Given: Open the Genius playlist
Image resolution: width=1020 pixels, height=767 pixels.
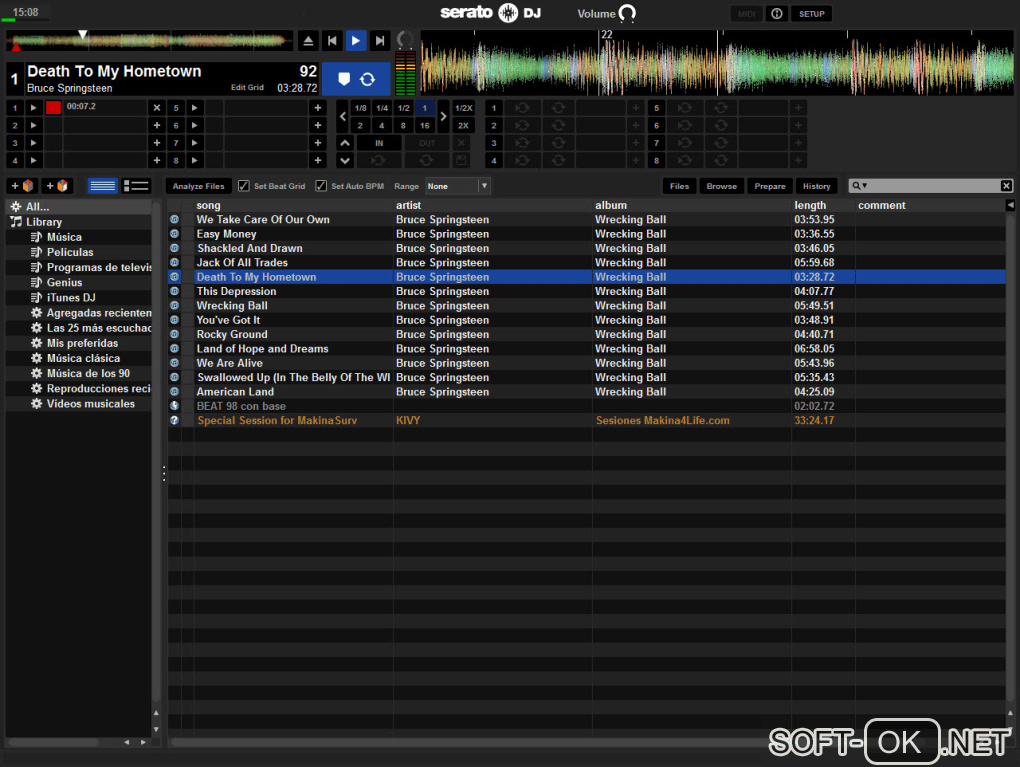Looking at the screenshot, I should (x=79, y=282).
